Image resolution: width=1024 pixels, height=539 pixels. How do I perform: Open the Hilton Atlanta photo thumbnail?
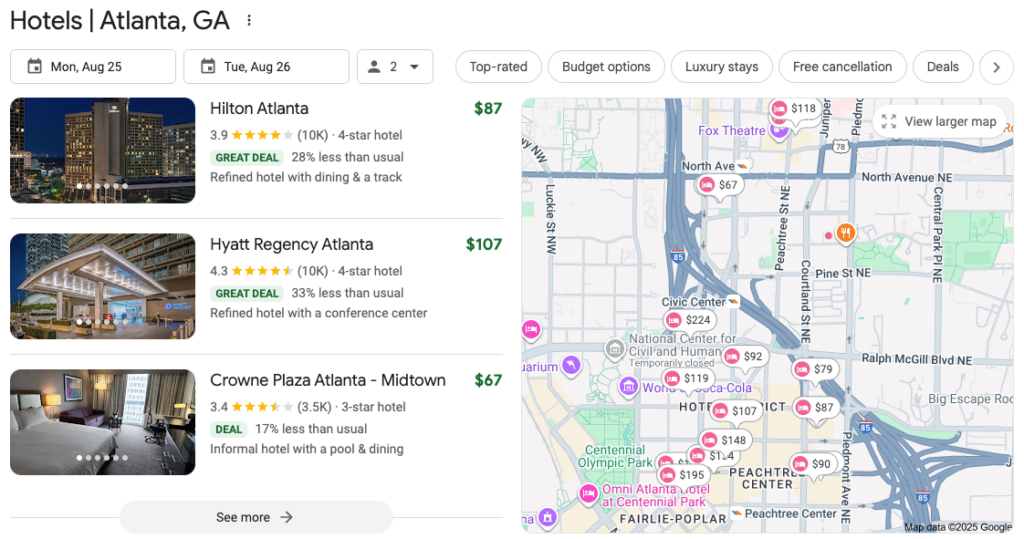click(x=103, y=150)
